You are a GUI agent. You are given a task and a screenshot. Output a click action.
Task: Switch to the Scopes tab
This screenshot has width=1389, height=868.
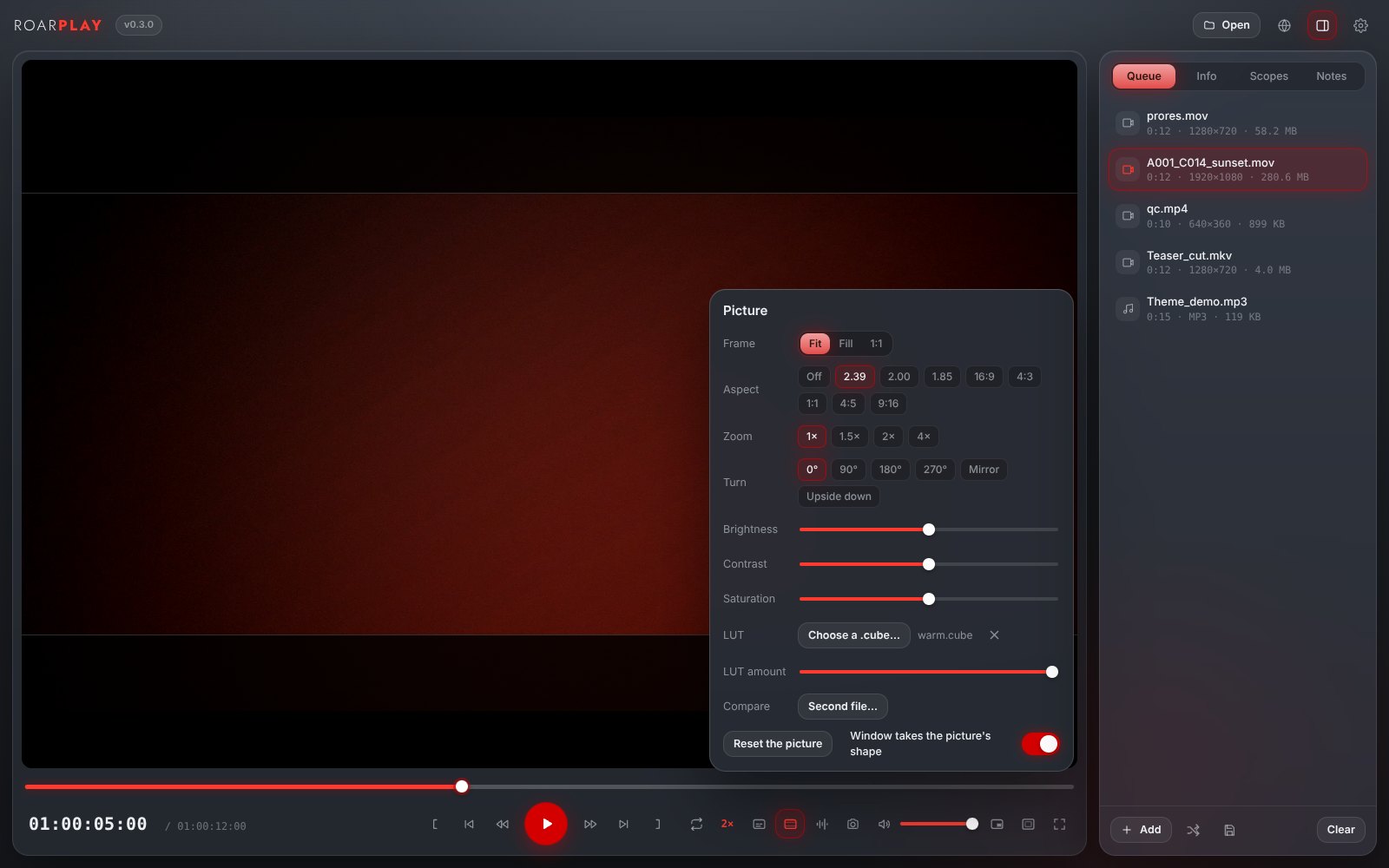[1268, 76]
